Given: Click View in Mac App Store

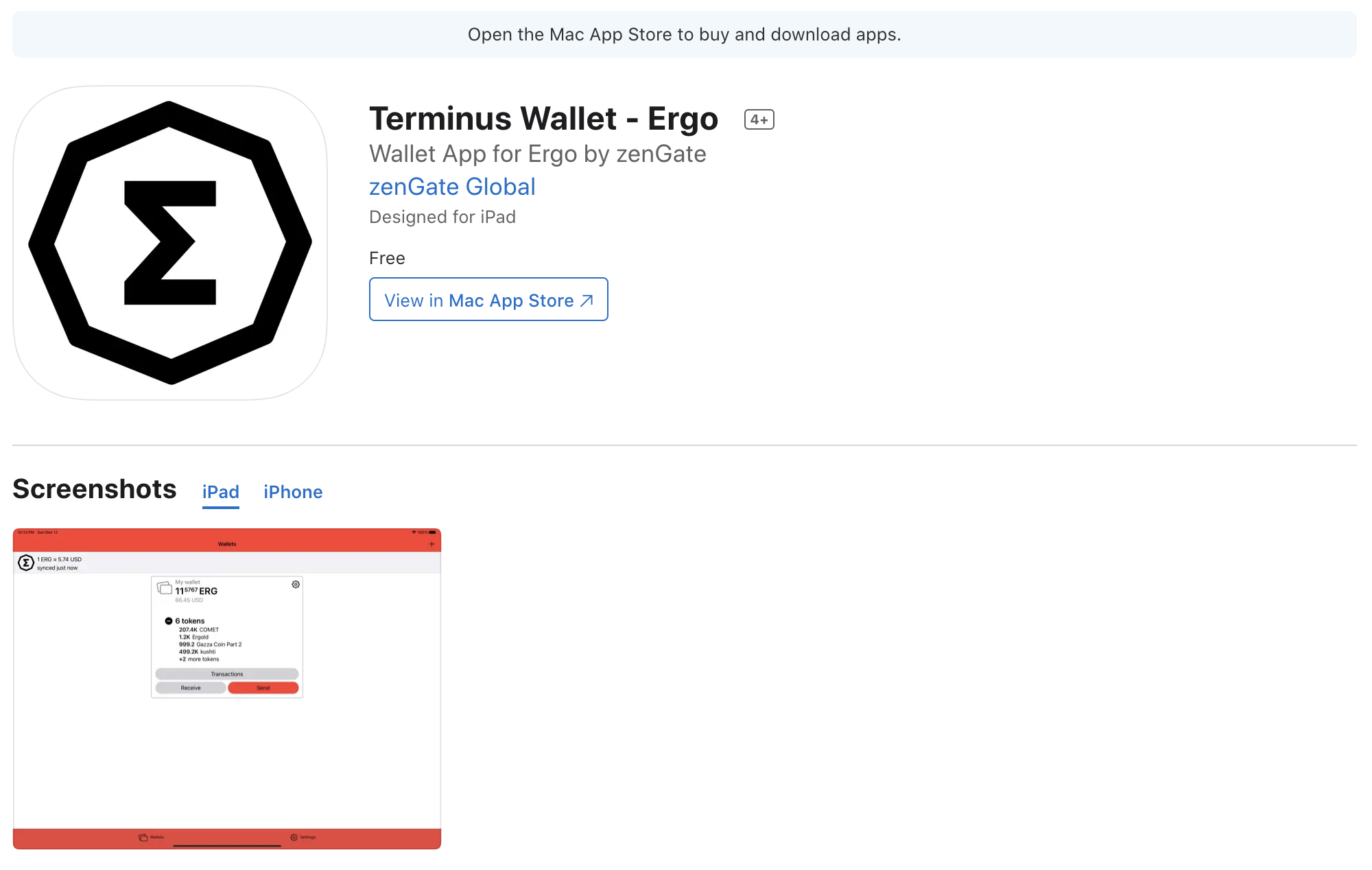Looking at the screenshot, I should click(488, 299).
